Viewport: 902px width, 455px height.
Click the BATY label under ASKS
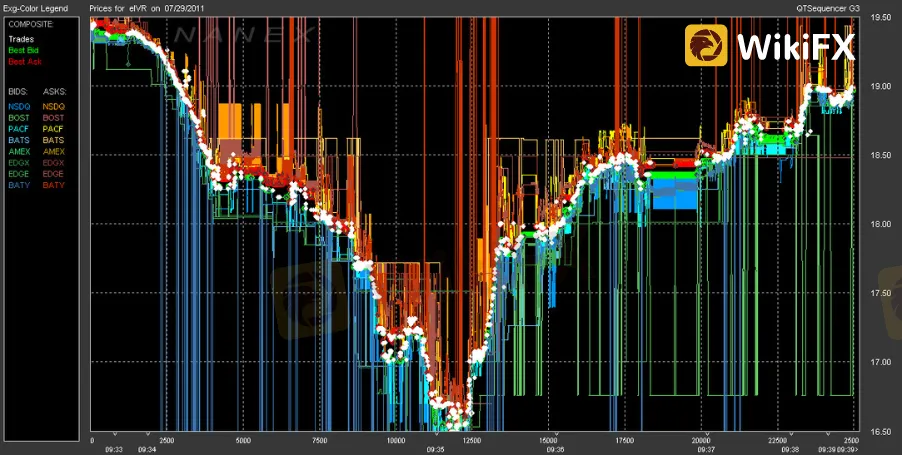pos(54,185)
